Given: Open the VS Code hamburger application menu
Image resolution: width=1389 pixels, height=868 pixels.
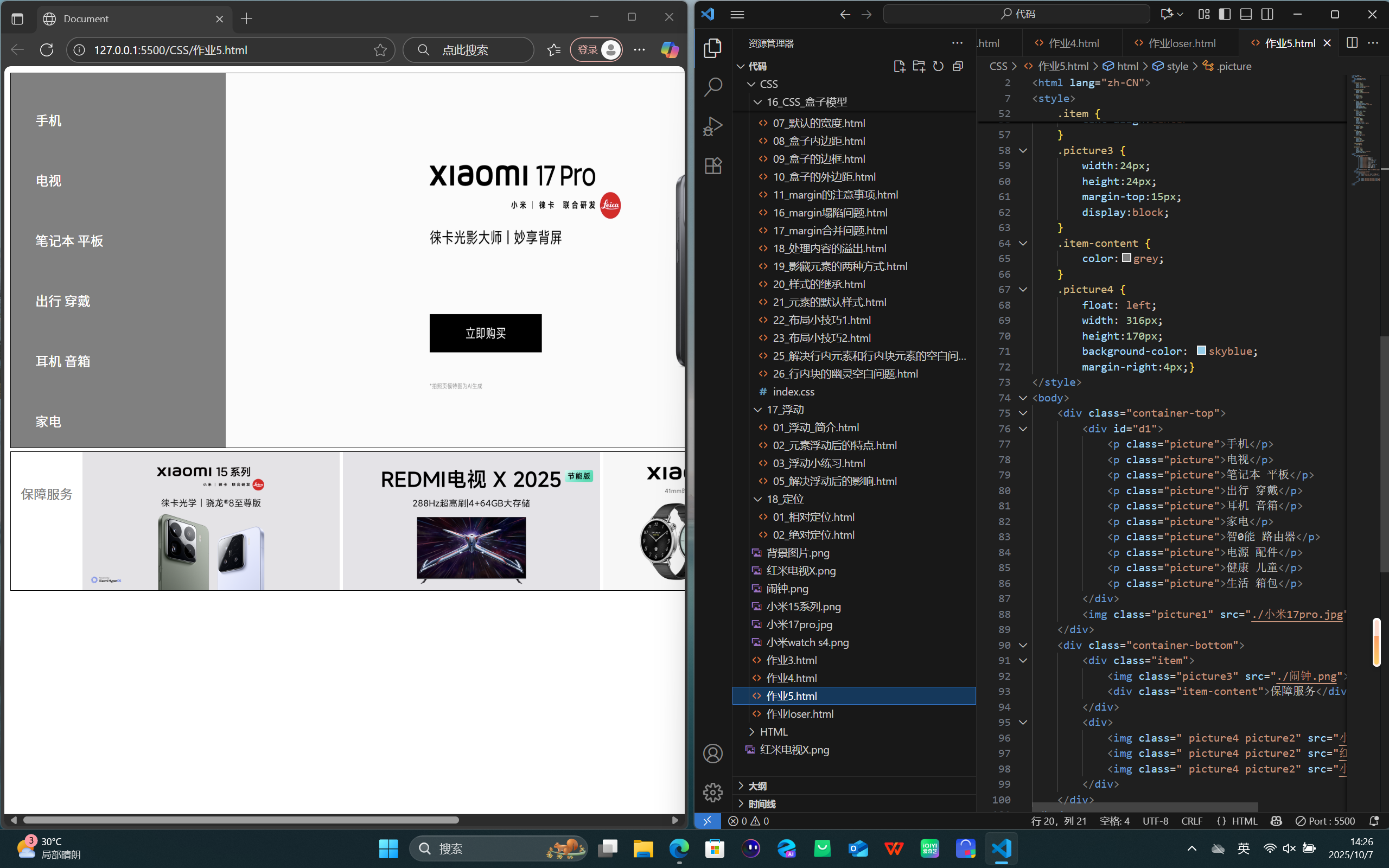Looking at the screenshot, I should click(737, 14).
